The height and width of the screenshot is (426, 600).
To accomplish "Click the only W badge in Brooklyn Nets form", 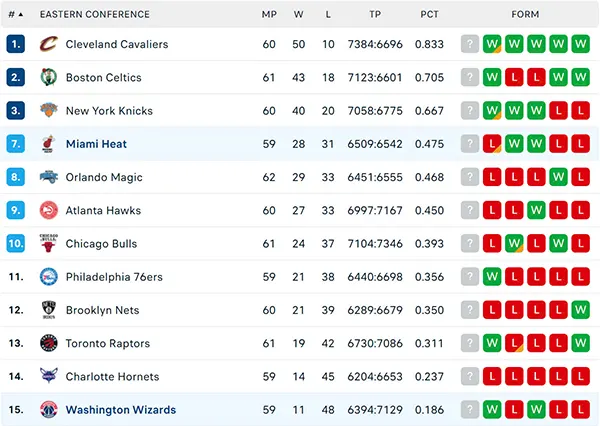I will (x=580, y=310).
